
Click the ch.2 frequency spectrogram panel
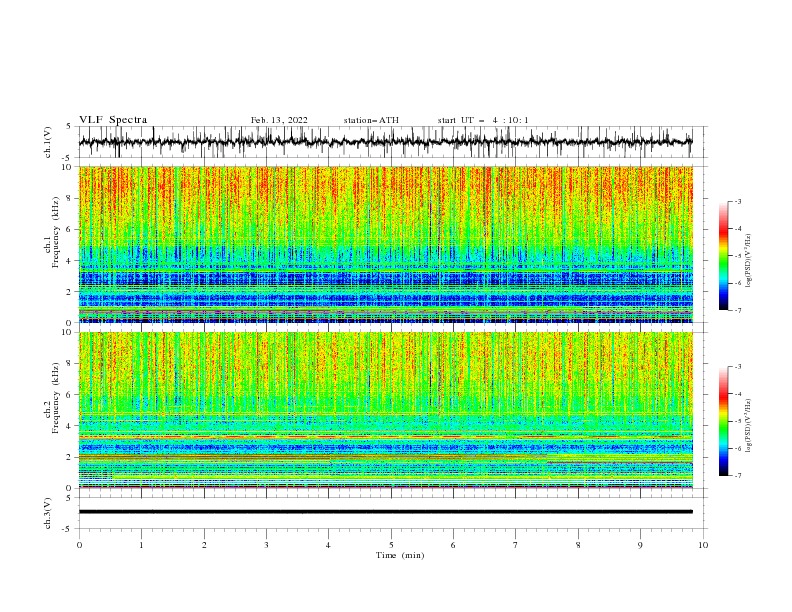tap(385, 410)
